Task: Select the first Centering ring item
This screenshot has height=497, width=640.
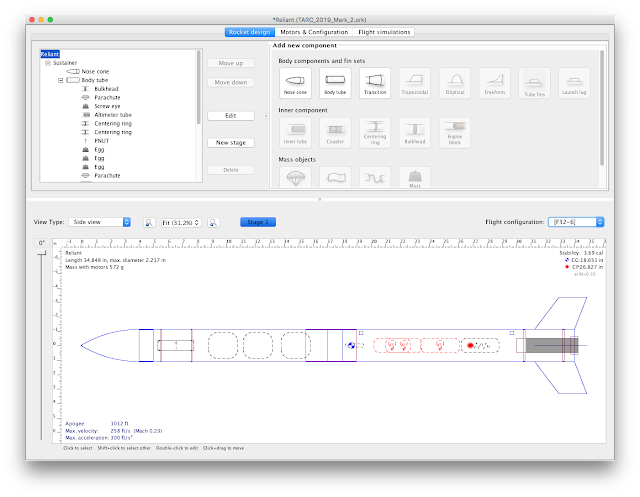Action: (113, 124)
